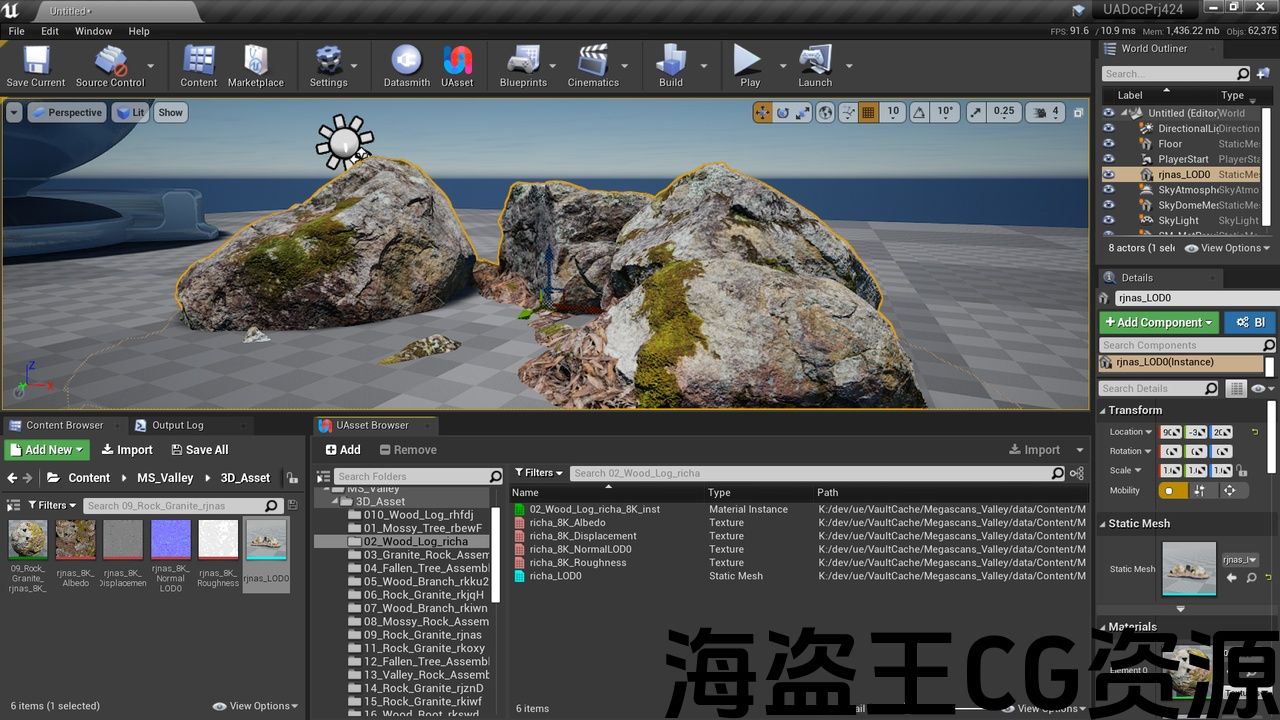This screenshot has width=1280, height=720.
Task: Open the Perspective viewport dropdown
Action: tap(67, 113)
